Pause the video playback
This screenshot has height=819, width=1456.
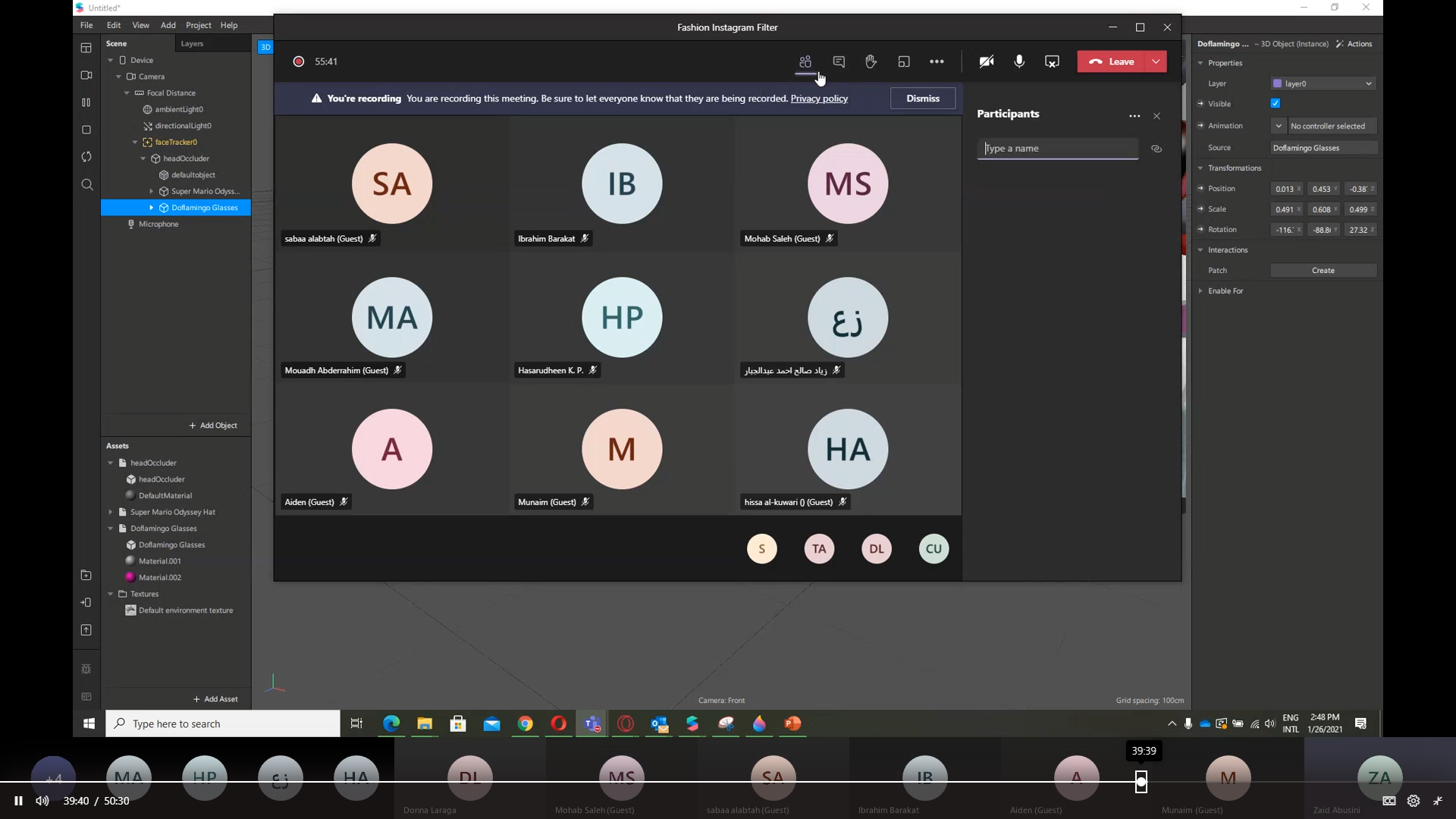coord(18,801)
